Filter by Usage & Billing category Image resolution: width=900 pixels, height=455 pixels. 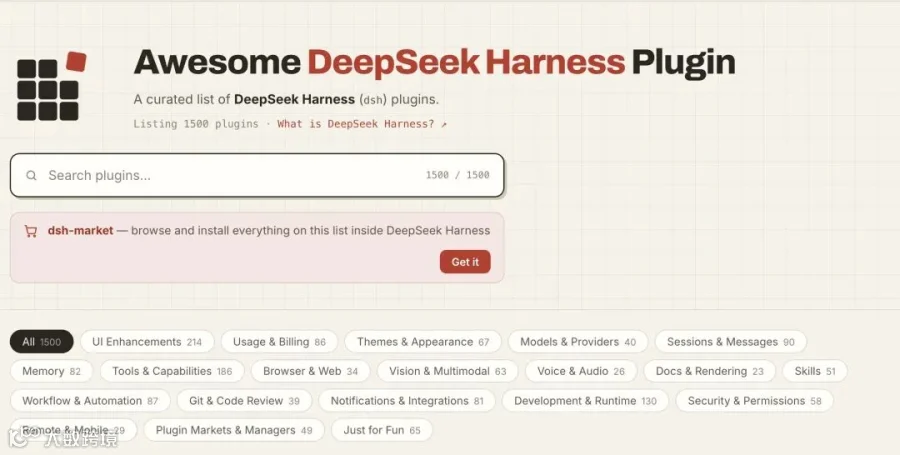point(280,342)
